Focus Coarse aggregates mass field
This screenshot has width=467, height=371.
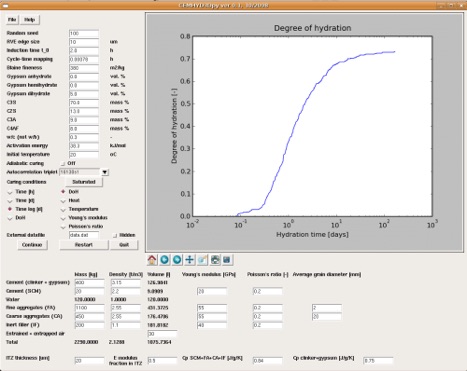[89, 317]
